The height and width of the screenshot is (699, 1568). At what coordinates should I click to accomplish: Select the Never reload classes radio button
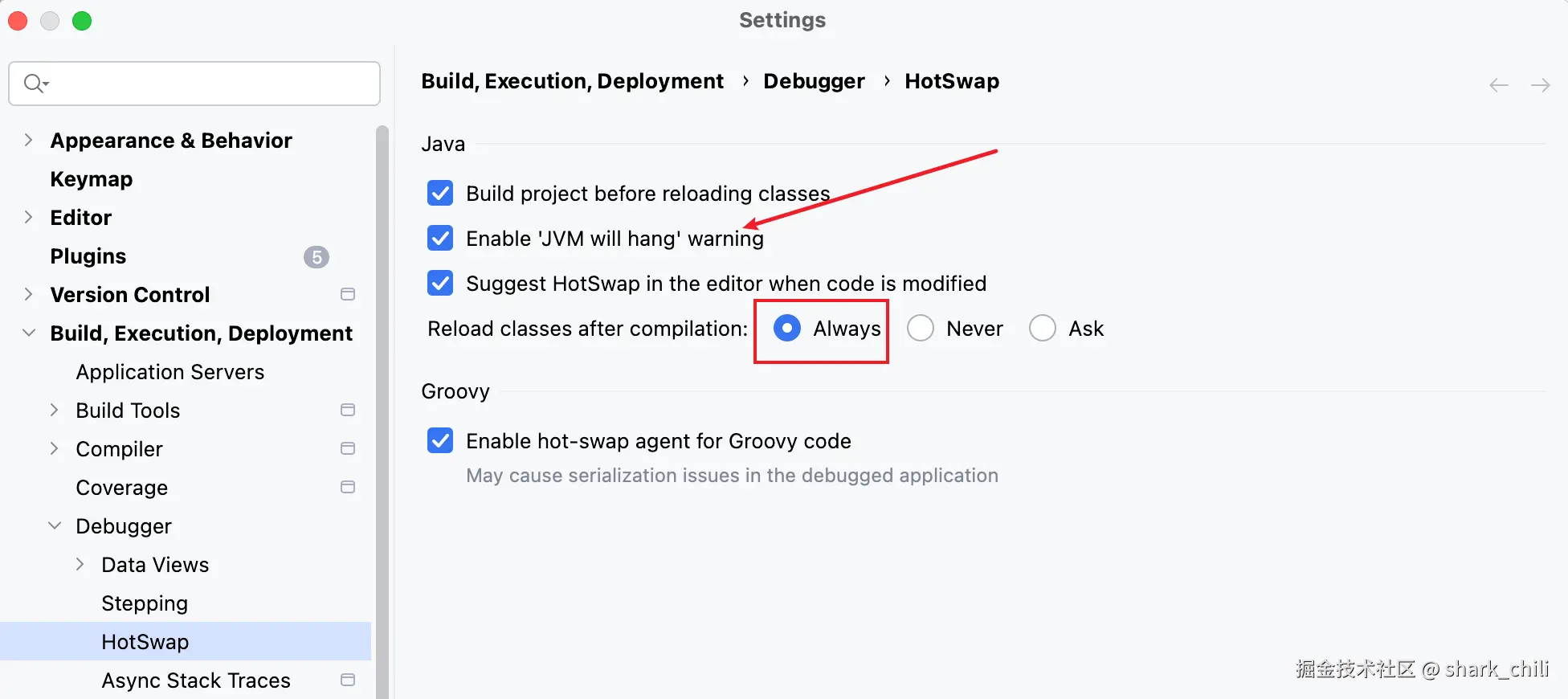coord(921,329)
